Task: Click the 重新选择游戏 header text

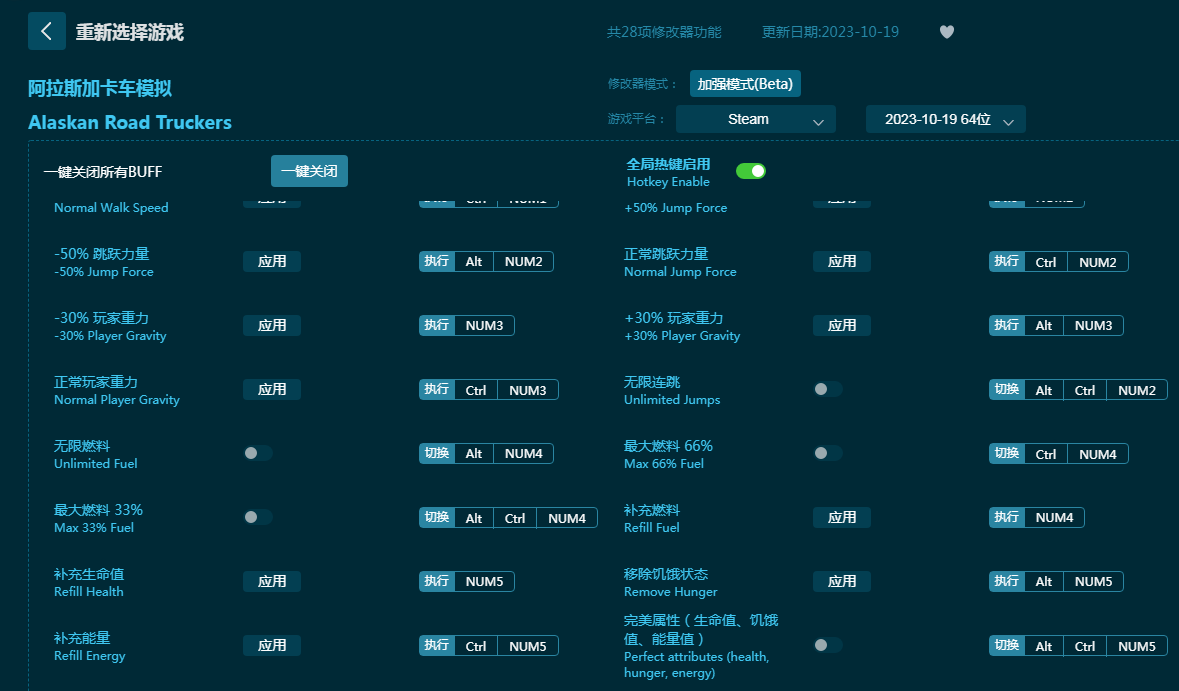Action: [x=130, y=32]
